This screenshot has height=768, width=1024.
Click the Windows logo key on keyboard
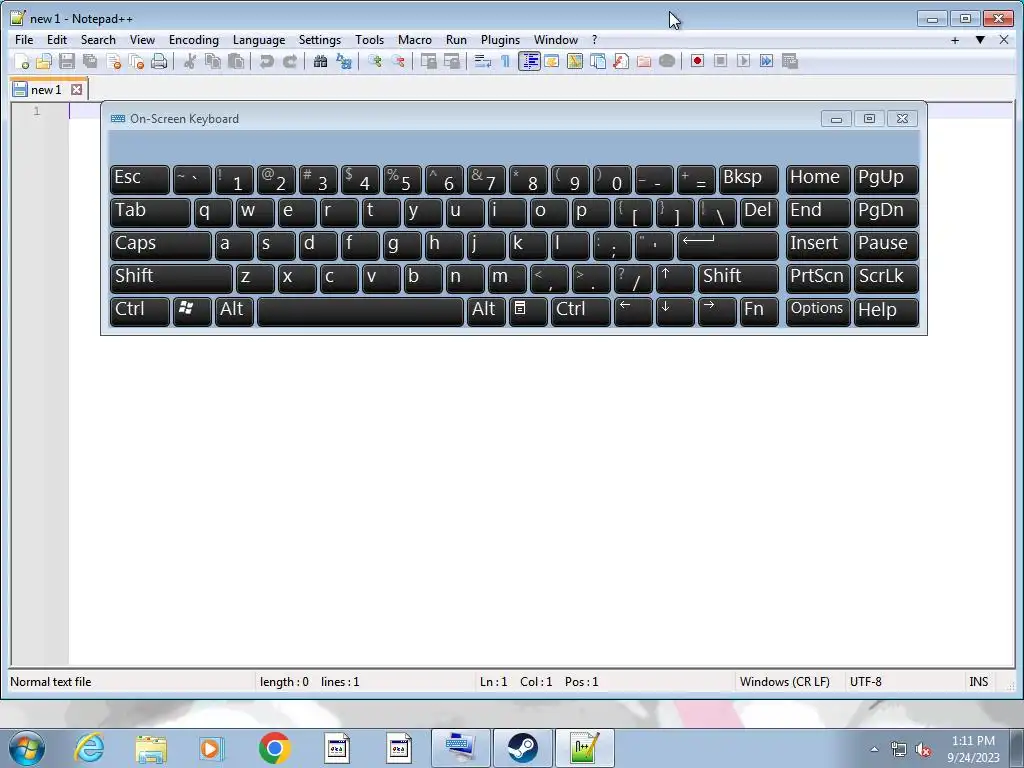[191, 311]
